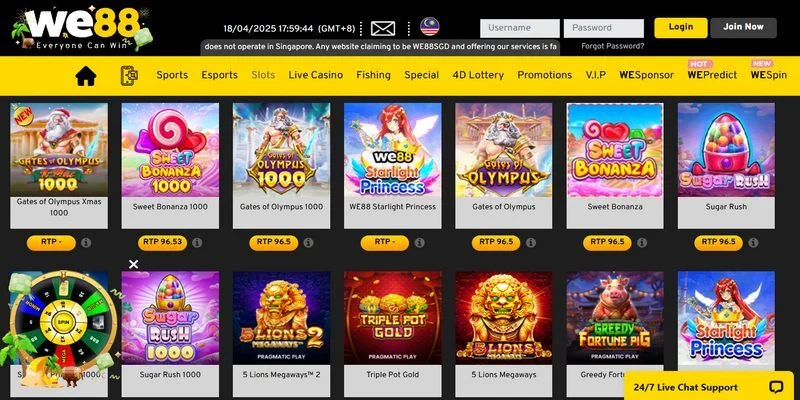
Task: Open the envelope messages icon
Action: pos(383,28)
